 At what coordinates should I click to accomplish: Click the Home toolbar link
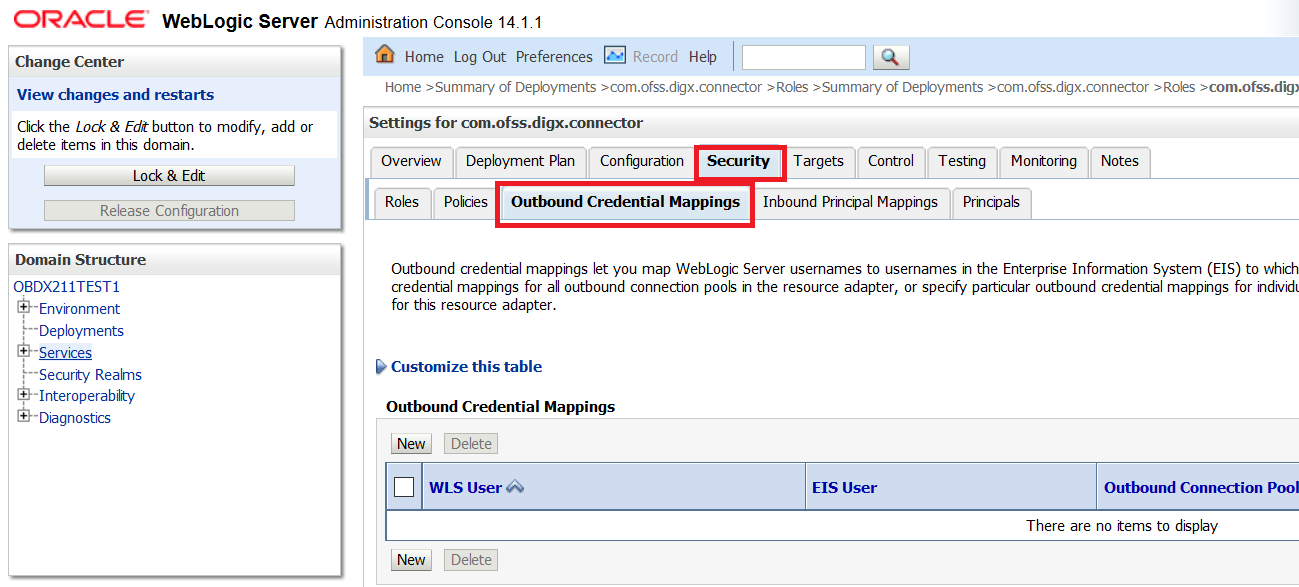pos(424,57)
